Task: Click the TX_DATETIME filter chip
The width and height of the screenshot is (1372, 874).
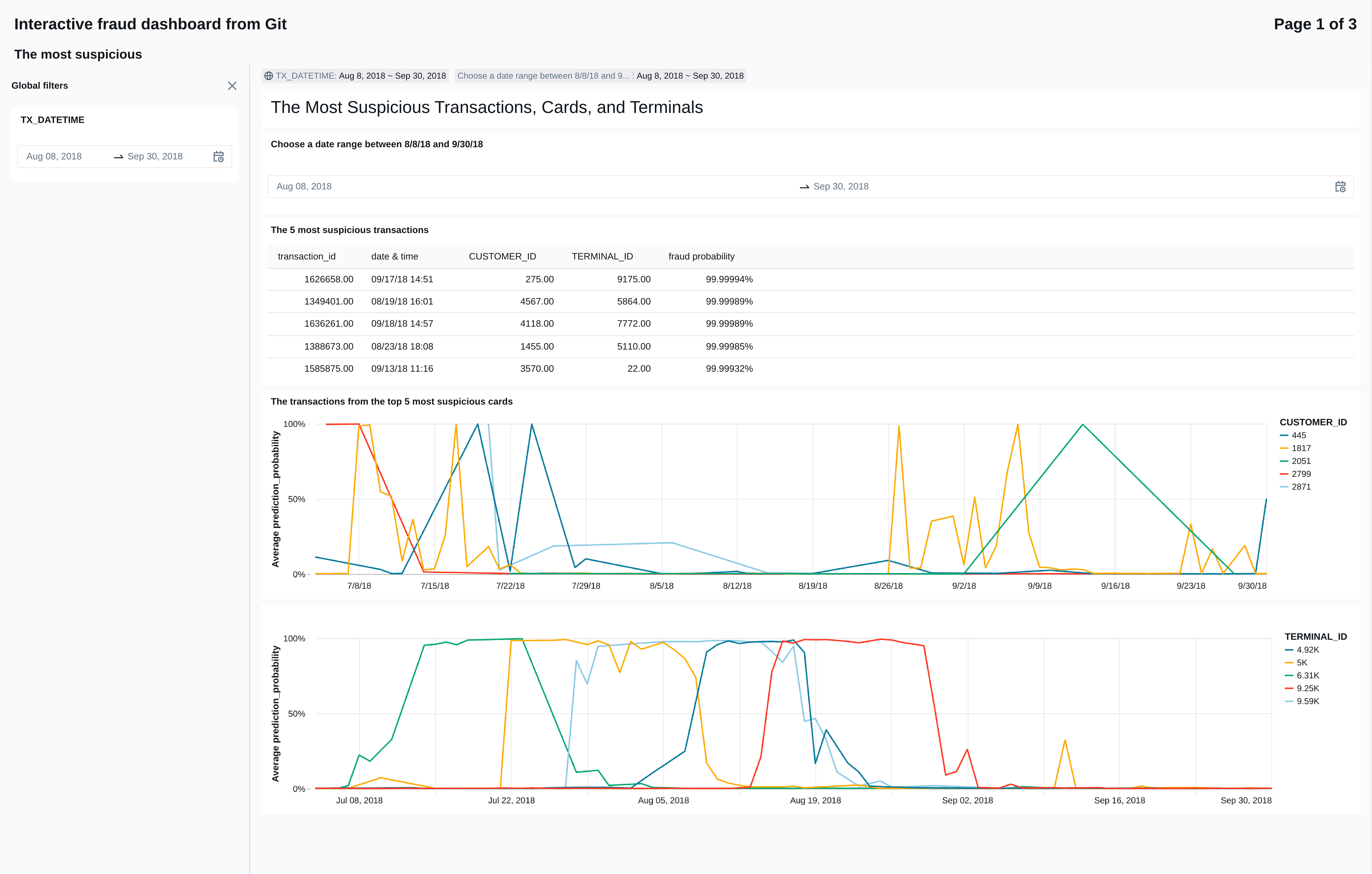Action: click(355, 76)
